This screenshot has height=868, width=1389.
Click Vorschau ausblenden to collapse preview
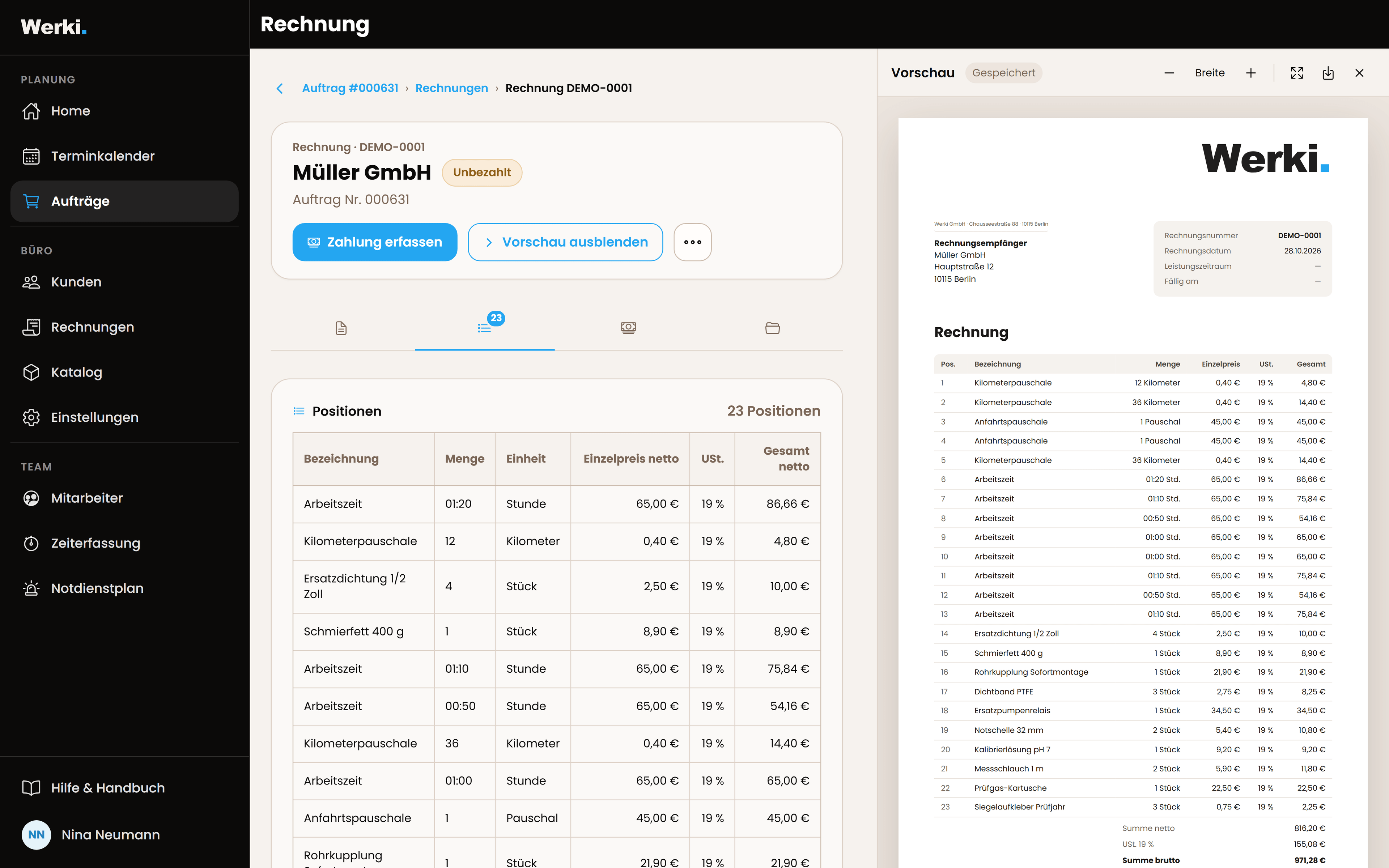(x=565, y=242)
